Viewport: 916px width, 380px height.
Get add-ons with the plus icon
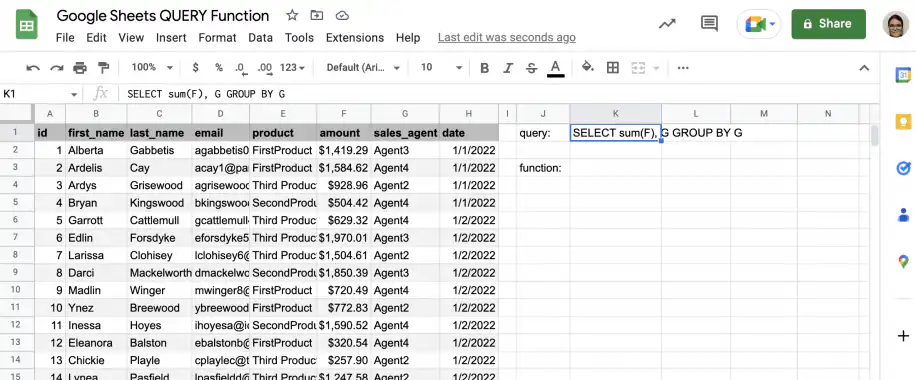(x=903, y=336)
